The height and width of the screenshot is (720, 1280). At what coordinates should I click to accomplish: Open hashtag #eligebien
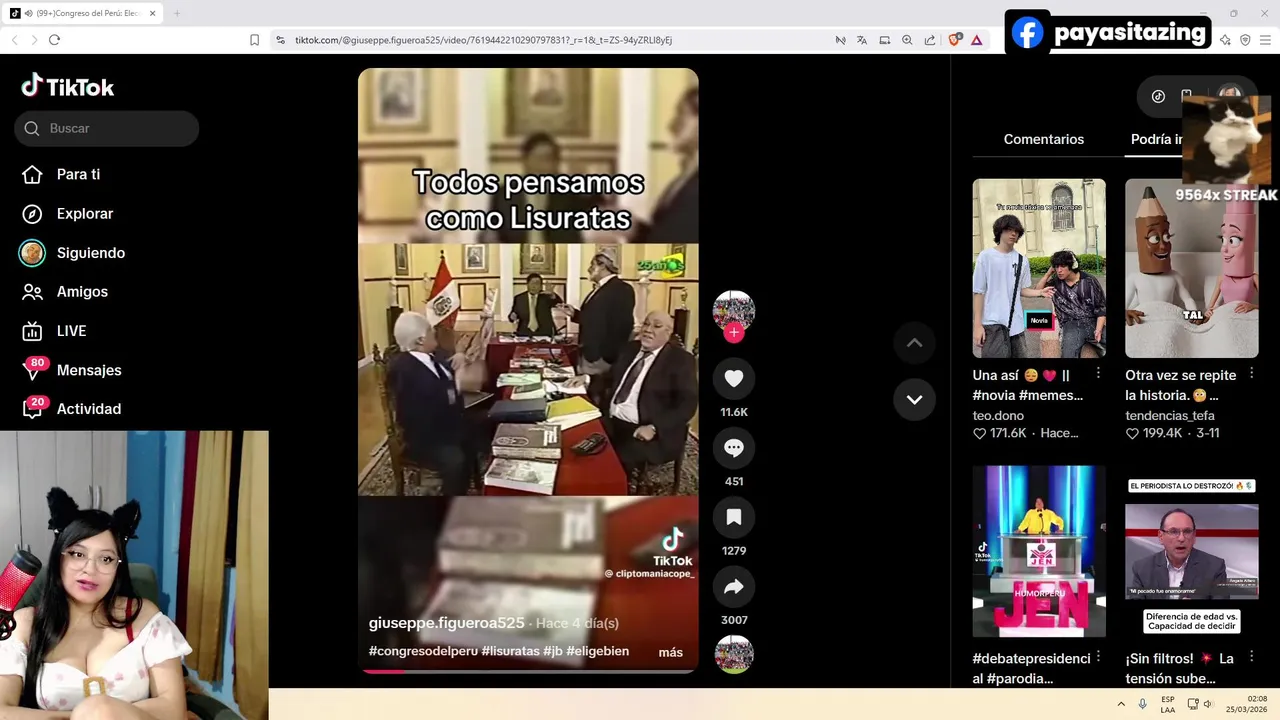598,651
